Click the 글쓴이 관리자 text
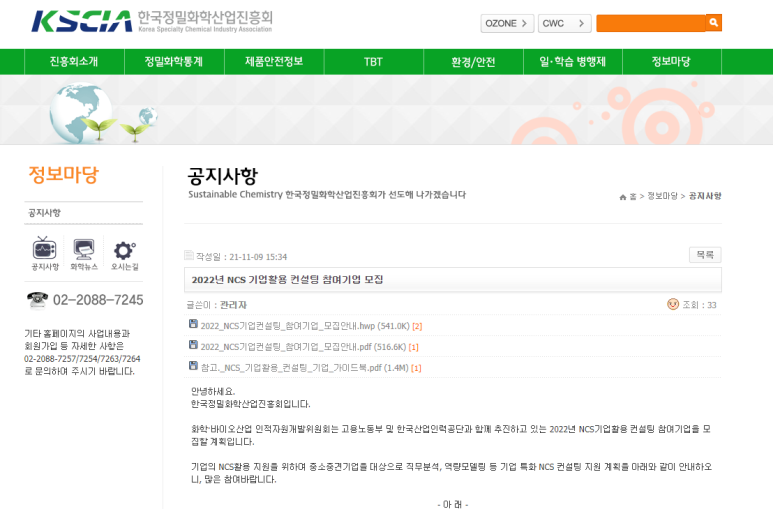 [216, 305]
